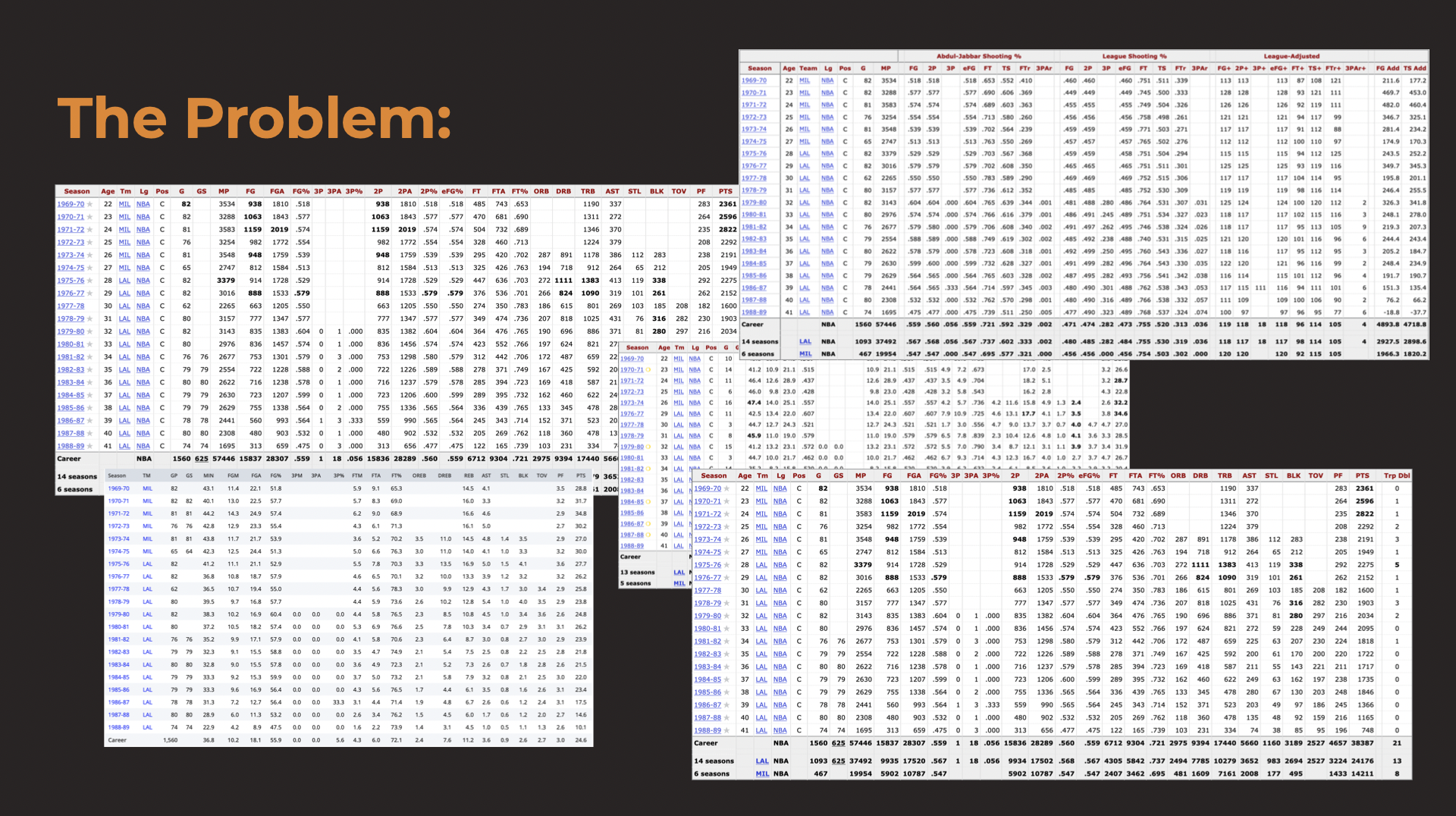Click the FGM column header in the per-game table
Image resolution: width=1456 pixels, height=816 pixels.
pyautogui.click(x=233, y=476)
